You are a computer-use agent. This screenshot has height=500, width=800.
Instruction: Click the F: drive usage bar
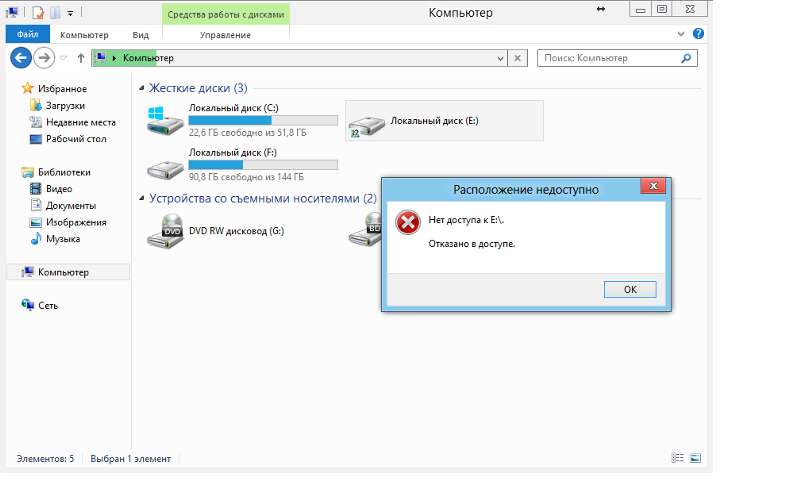(x=263, y=165)
